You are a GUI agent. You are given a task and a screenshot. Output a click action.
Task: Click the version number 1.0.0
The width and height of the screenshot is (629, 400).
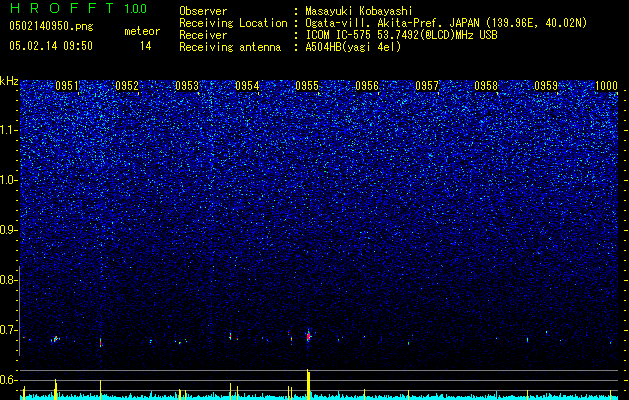136,9
